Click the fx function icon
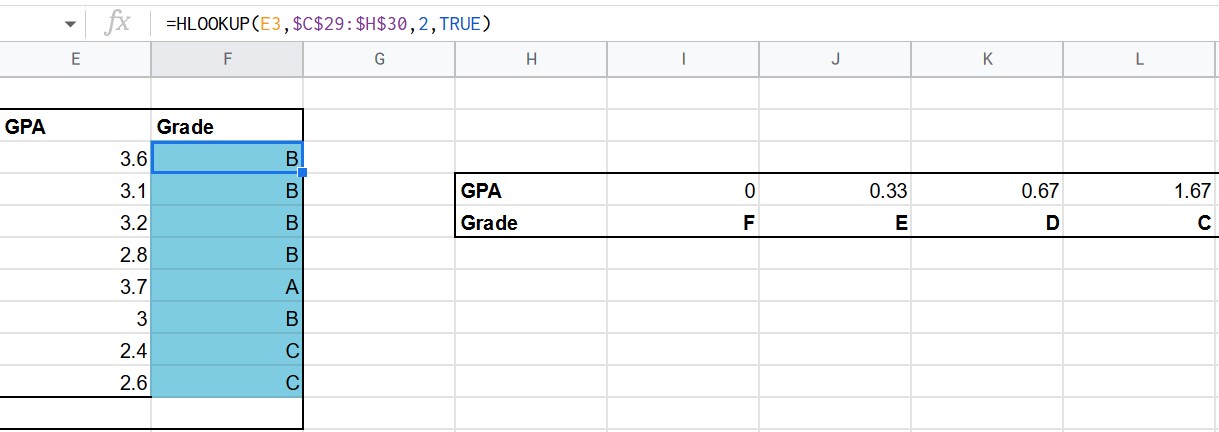 [x=118, y=23]
